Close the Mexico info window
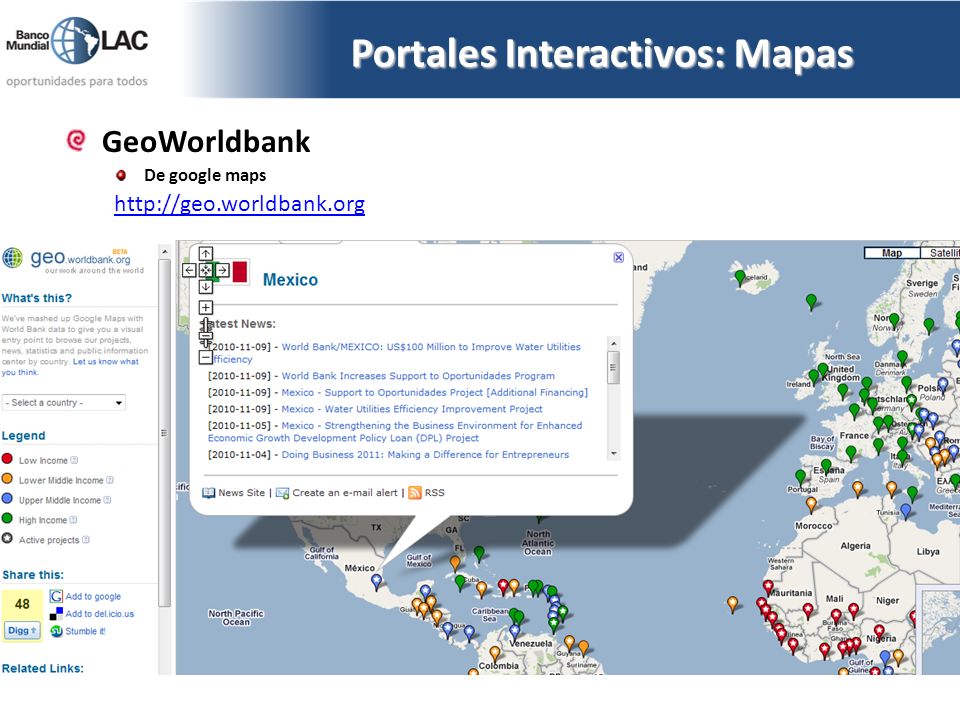Screen dimensions: 960x720 pyautogui.click(x=618, y=258)
